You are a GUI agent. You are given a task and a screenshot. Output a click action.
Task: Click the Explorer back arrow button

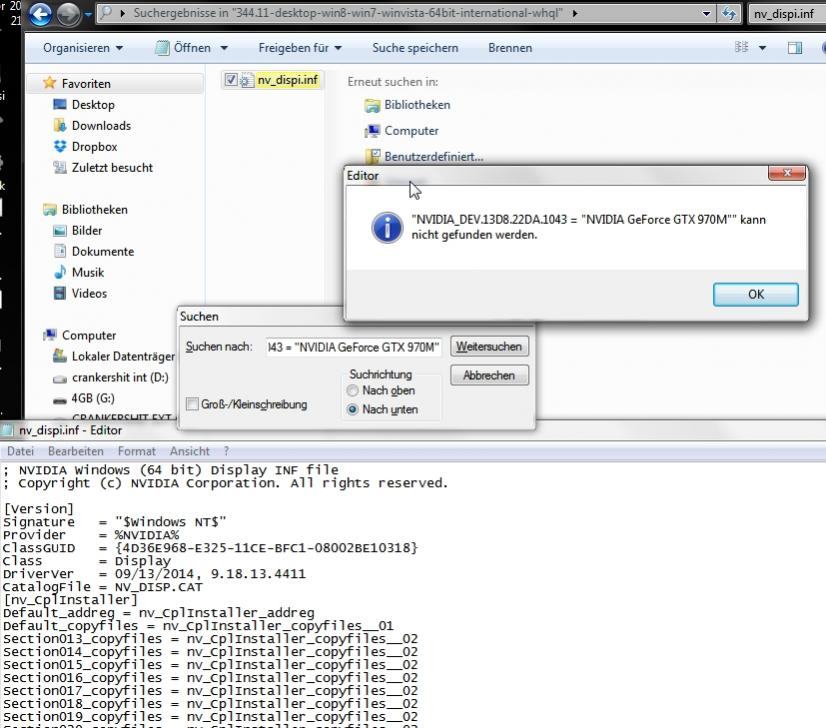pos(40,14)
